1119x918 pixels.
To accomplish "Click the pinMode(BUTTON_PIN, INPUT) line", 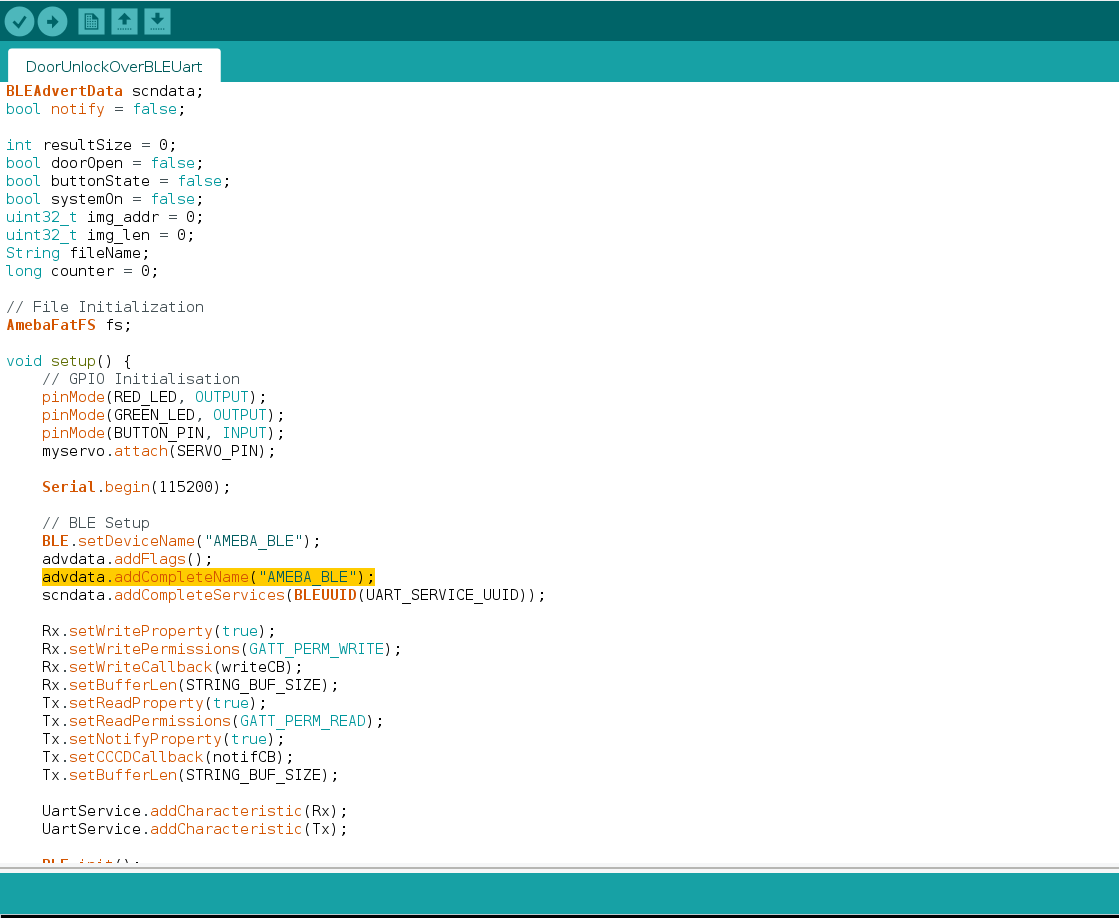I will pos(163,433).
